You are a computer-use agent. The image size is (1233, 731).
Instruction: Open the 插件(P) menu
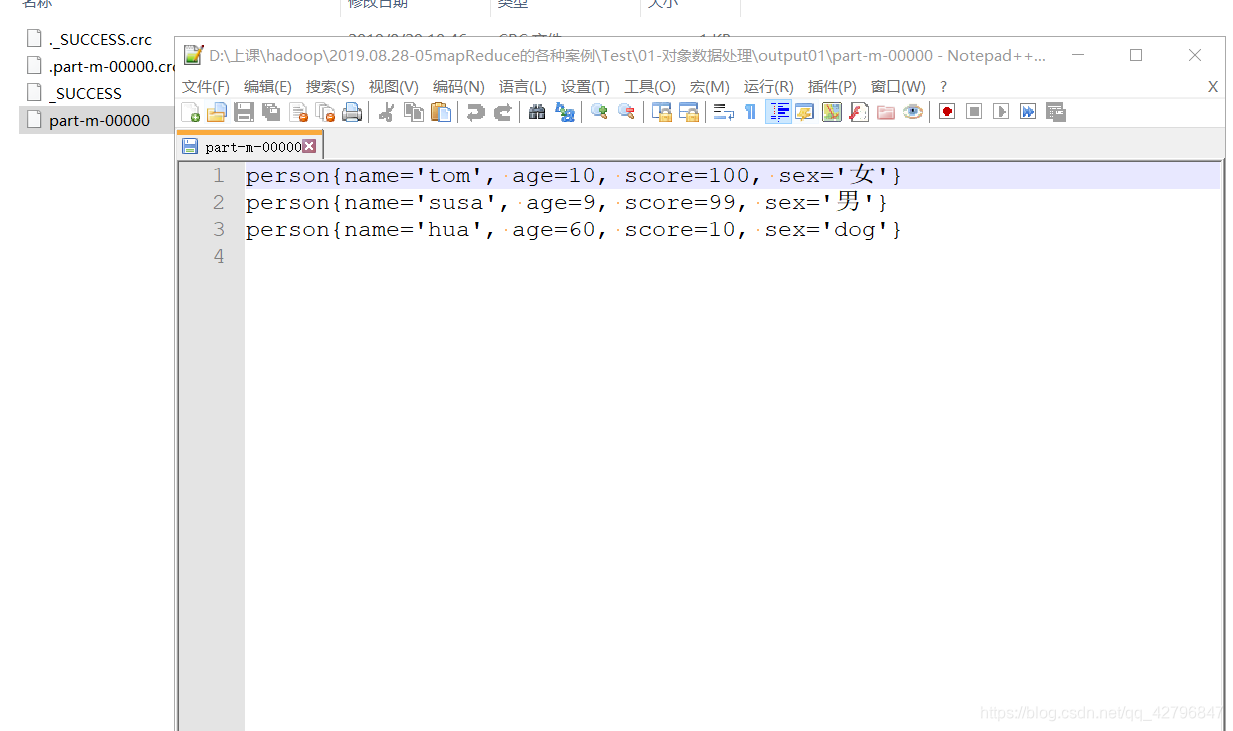(x=832, y=87)
